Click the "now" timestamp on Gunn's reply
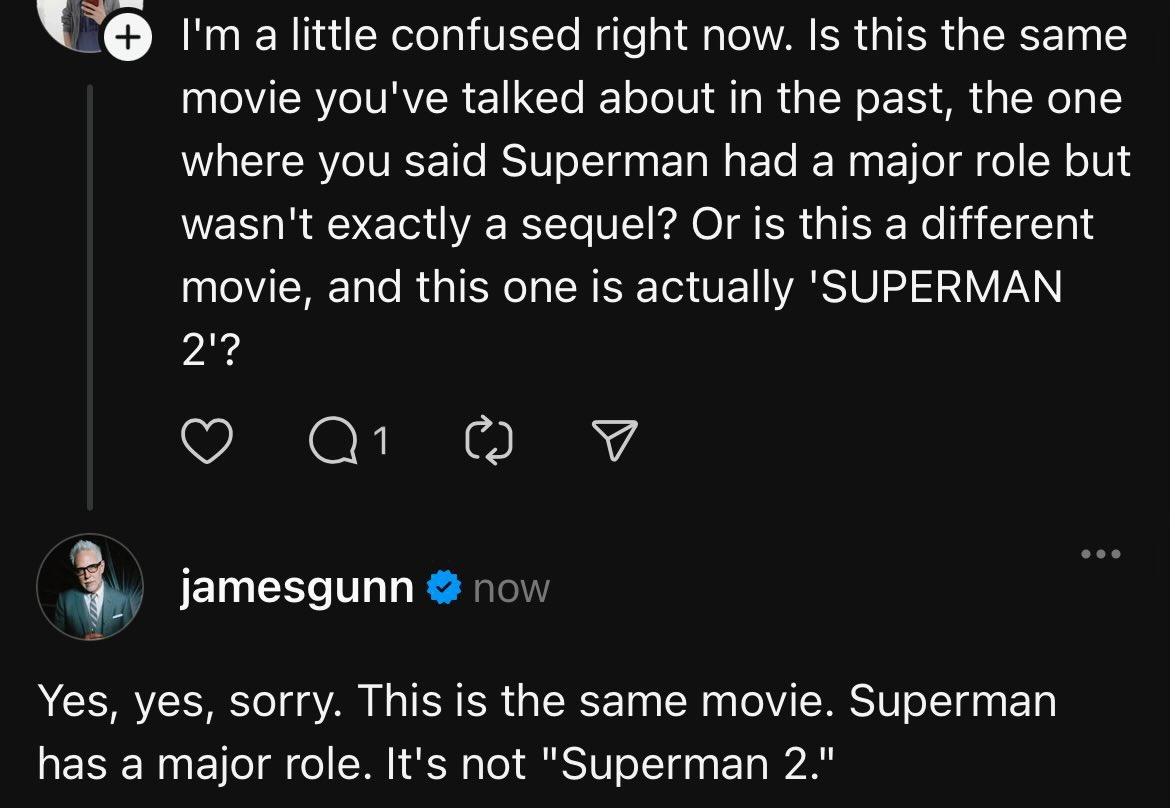Image resolution: width=1170 pixels, height=808 pixels. tap(511, 589)
